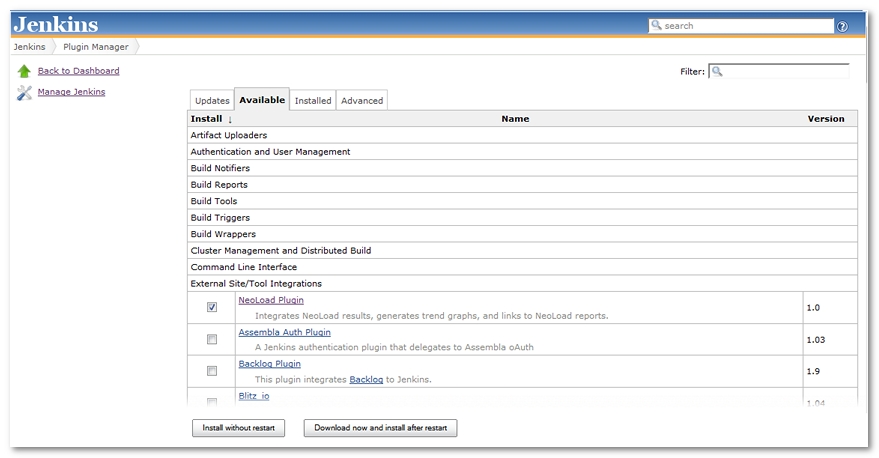Focus the Filter input field
879x458 pixels.
click(779, 71)
